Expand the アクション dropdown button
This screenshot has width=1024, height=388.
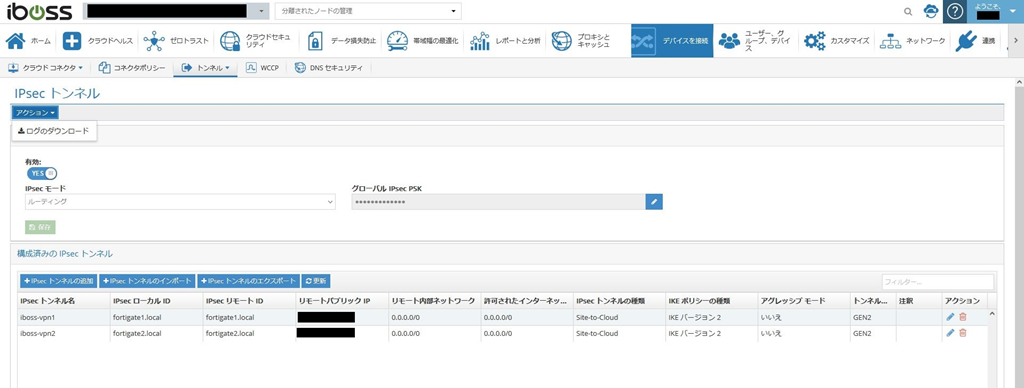click(x=35, y=113)
